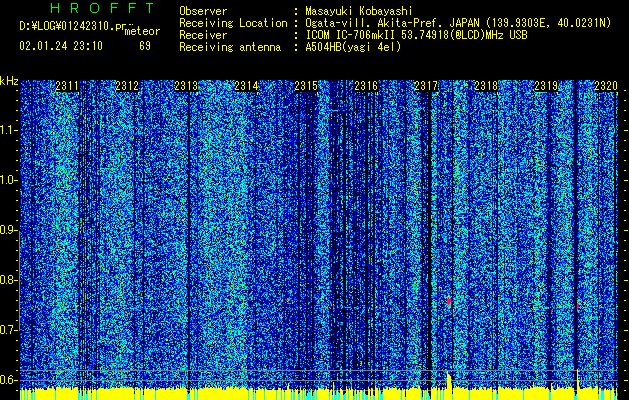Viewport: 629px width, 400px height.
Task: Click the 'Observer' field label
Action: coord(203,11)
